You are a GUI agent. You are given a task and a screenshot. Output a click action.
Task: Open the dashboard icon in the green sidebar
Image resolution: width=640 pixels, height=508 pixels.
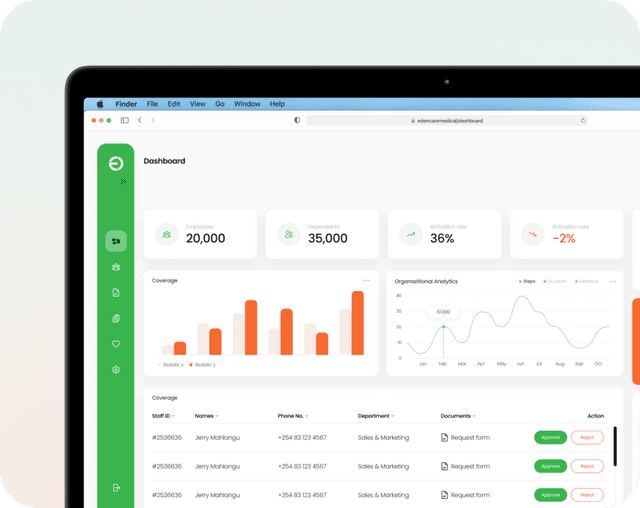[116, 241]
